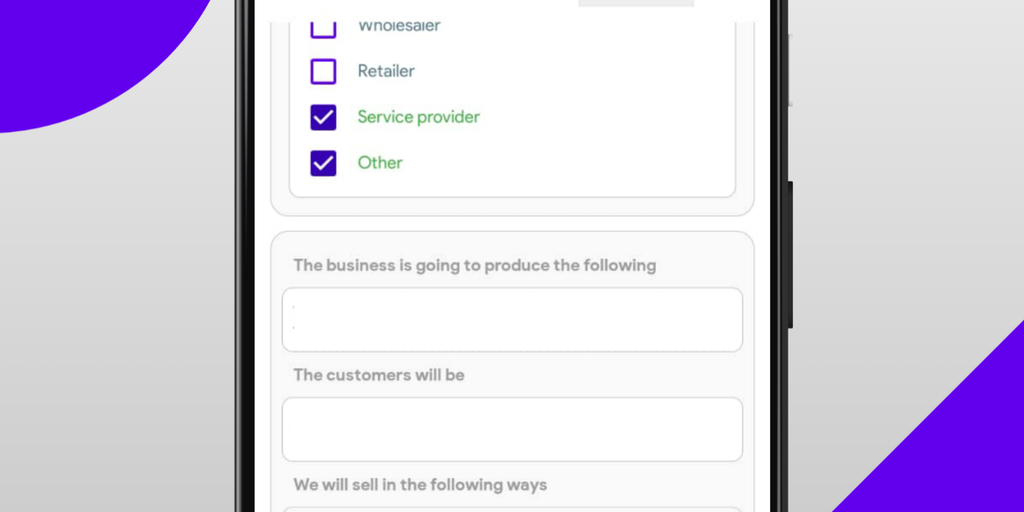
Task: Click the field under selling ways heading
Action: pos(512,508)
